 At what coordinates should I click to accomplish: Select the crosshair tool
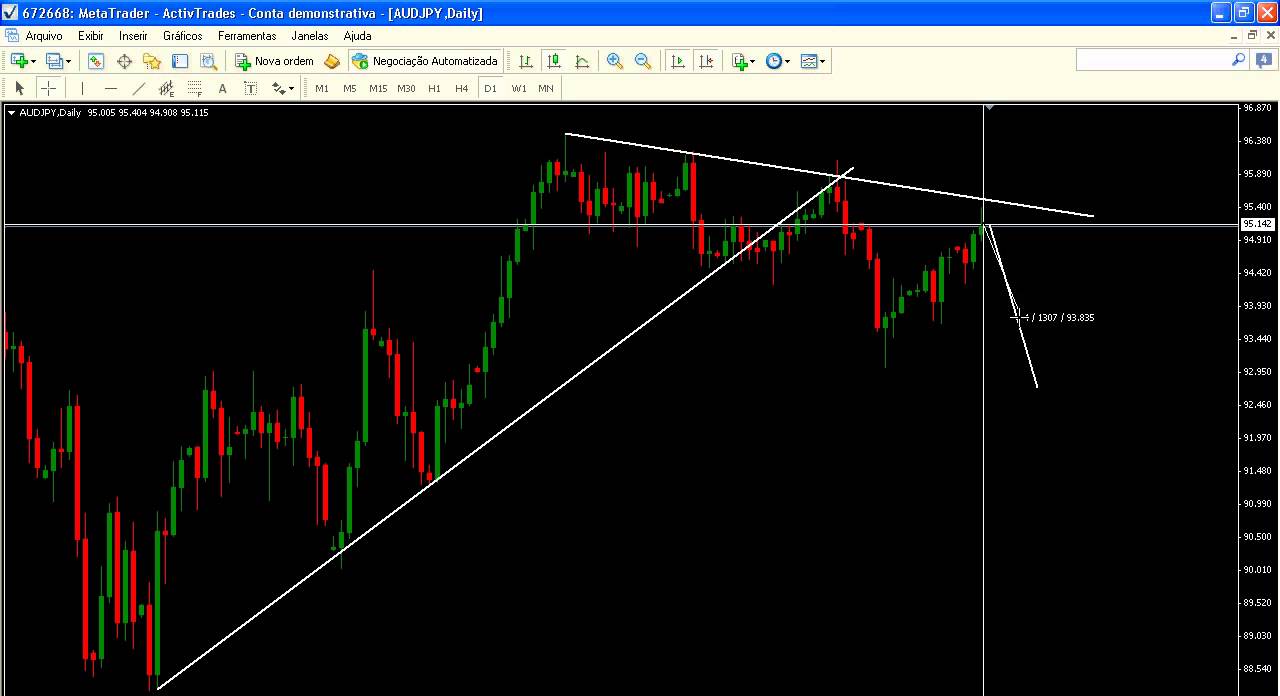tap(47, 88)
